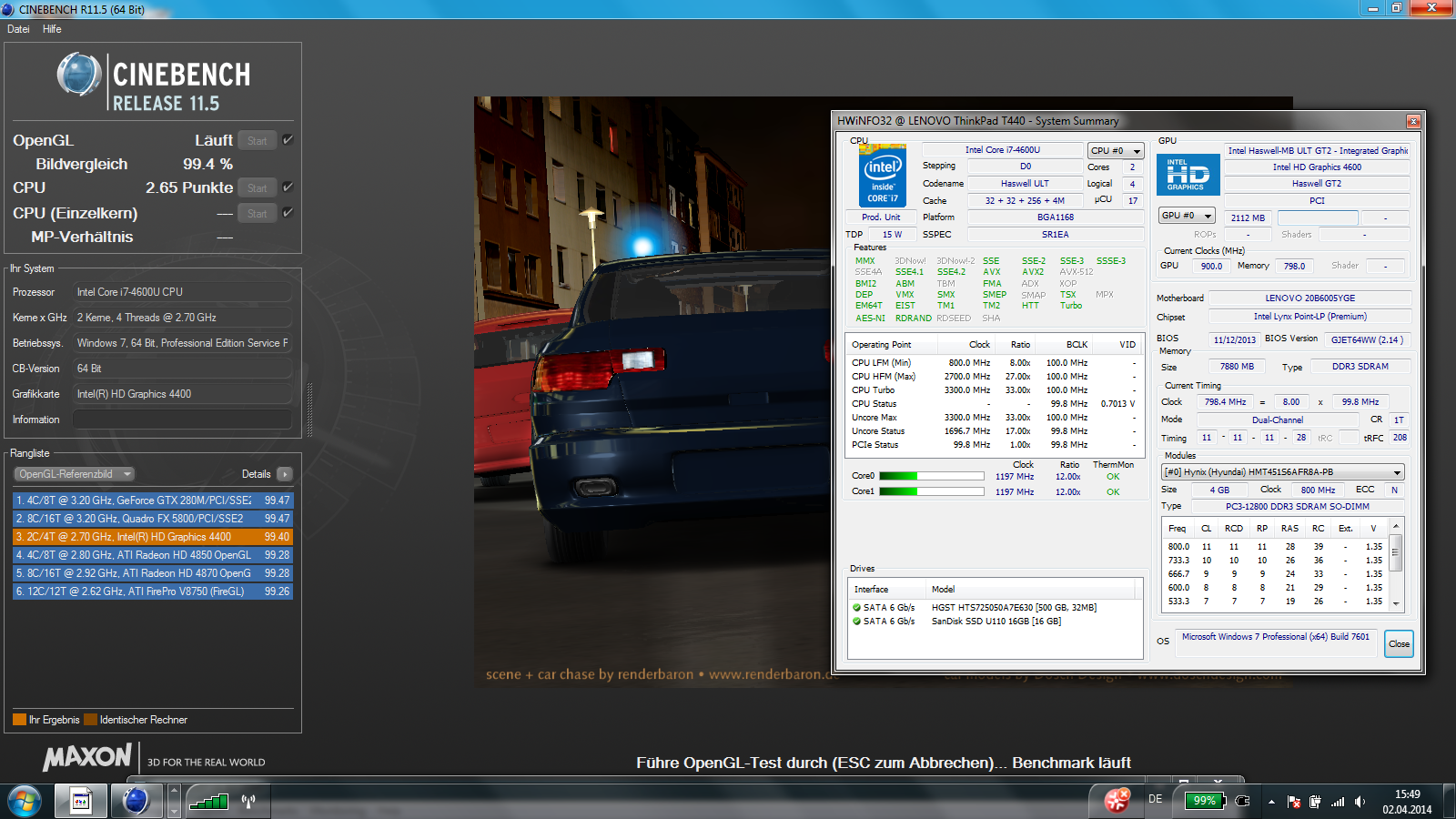The width and height of the screenshot is (1456, 819).
Task: Open the CPU #0 selector dropdown
Action: point(1116,151)
